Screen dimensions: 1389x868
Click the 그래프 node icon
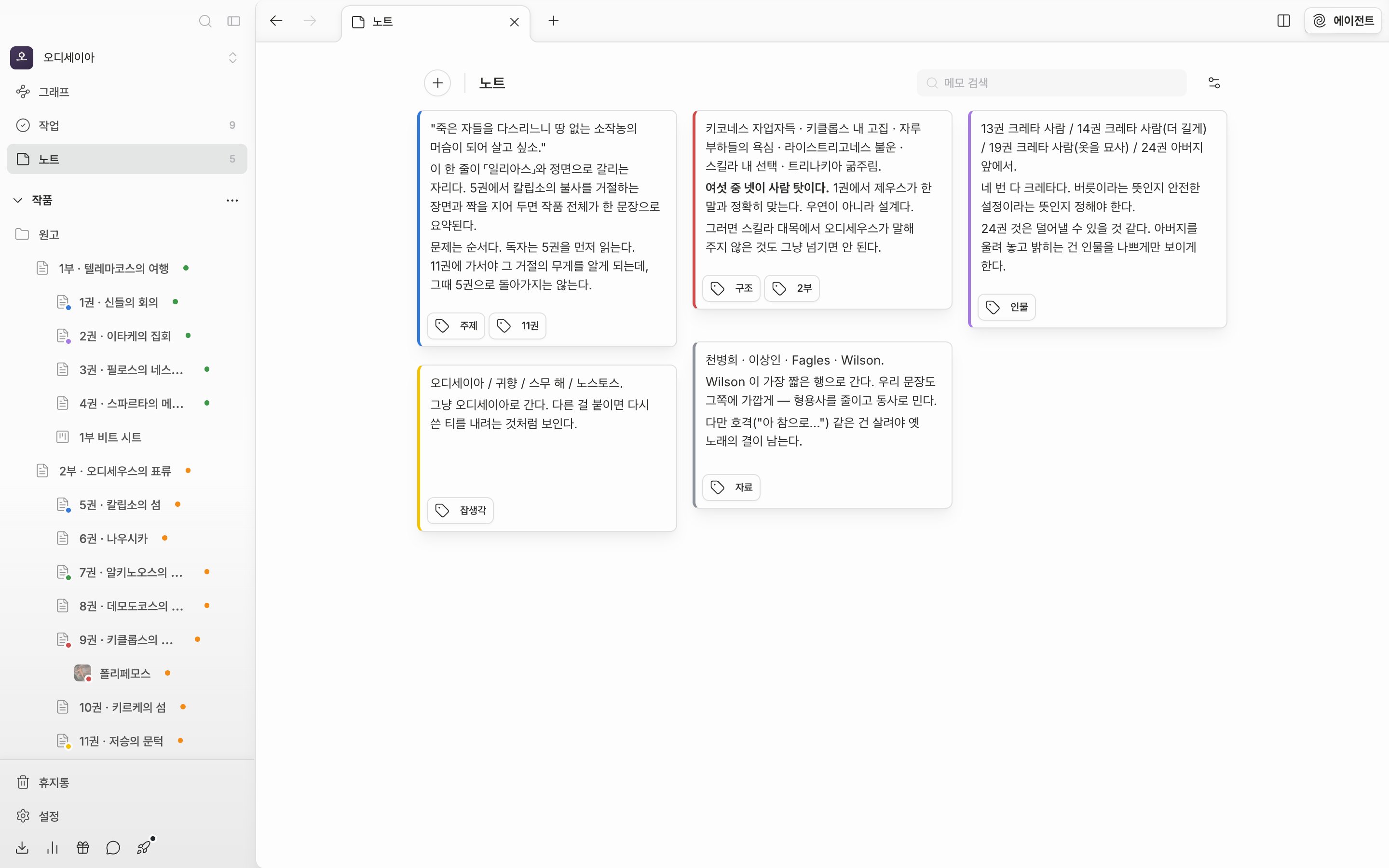[x=23, y=92]
